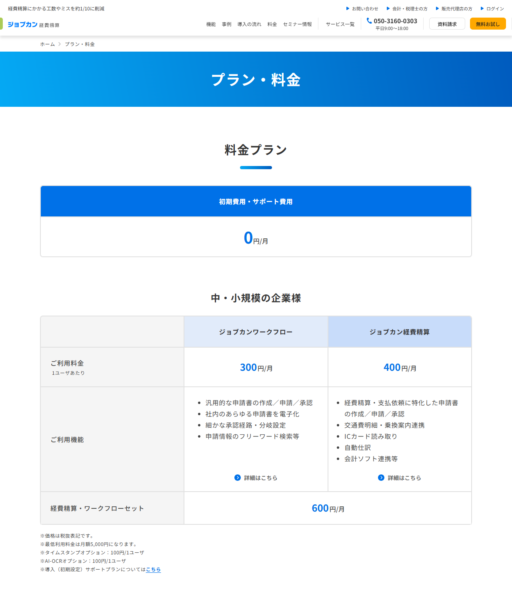Click the 料金プラン heading
This screenshot has width=512, height=600.
click(256, 150)
